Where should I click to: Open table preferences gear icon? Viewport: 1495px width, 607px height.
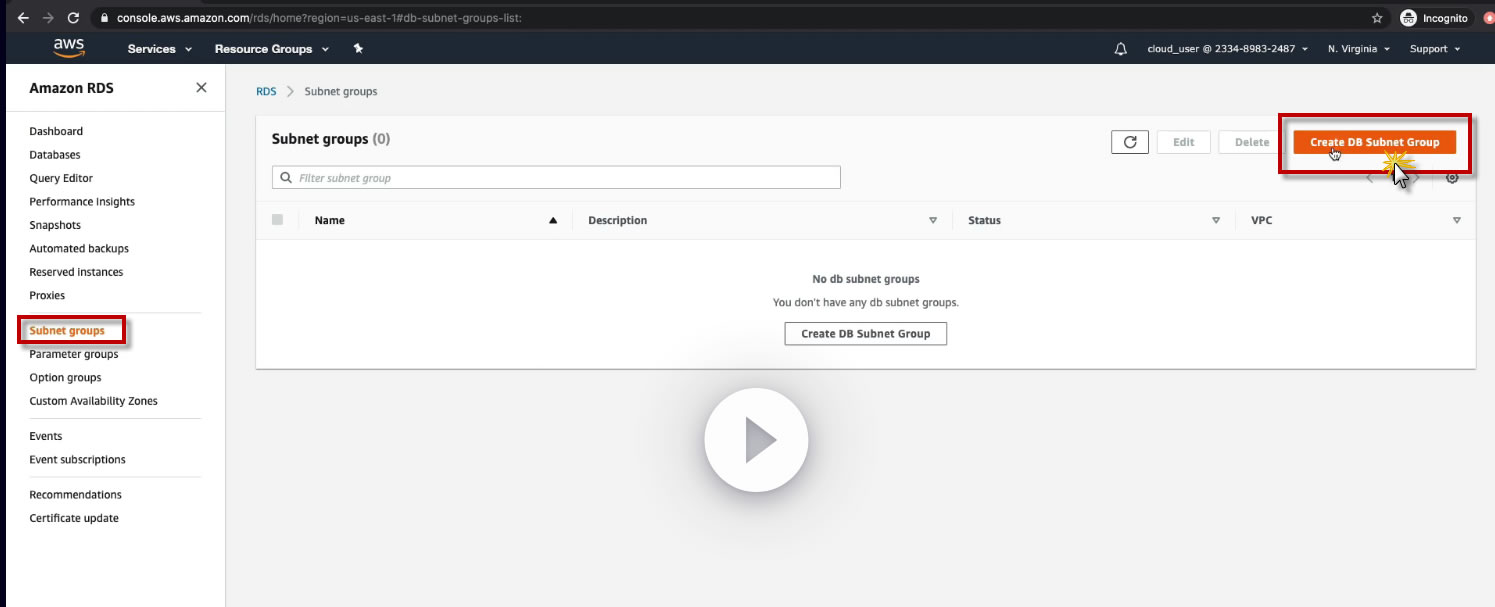(x=1452, y=177)
